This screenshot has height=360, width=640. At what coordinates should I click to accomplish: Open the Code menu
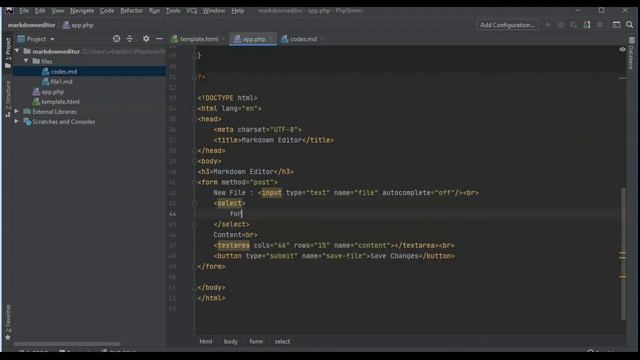click(107, 11)
